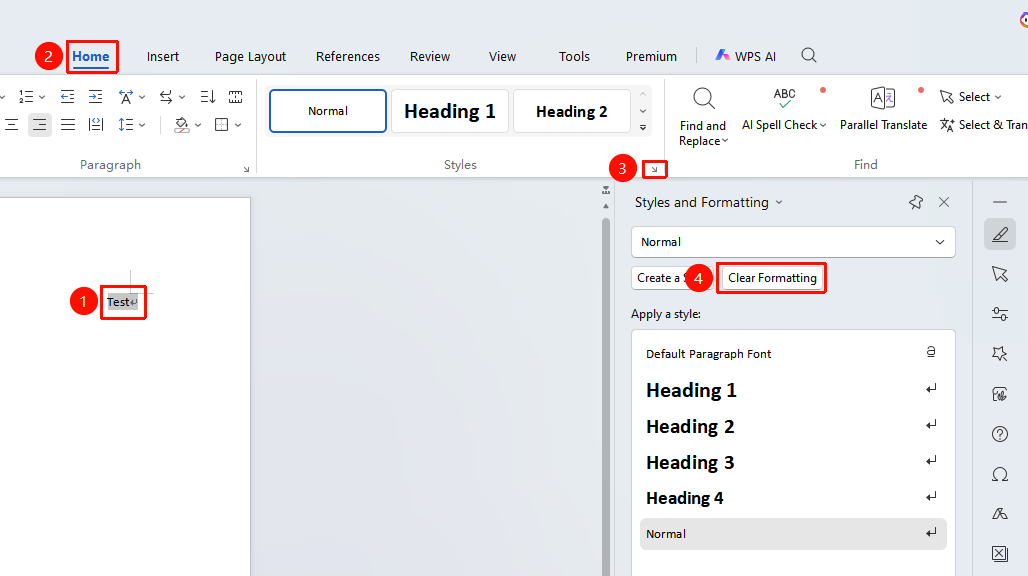1028x576 pixels.
Task: Open the Paragraph dialog launcher
Action: click(247, 169)
